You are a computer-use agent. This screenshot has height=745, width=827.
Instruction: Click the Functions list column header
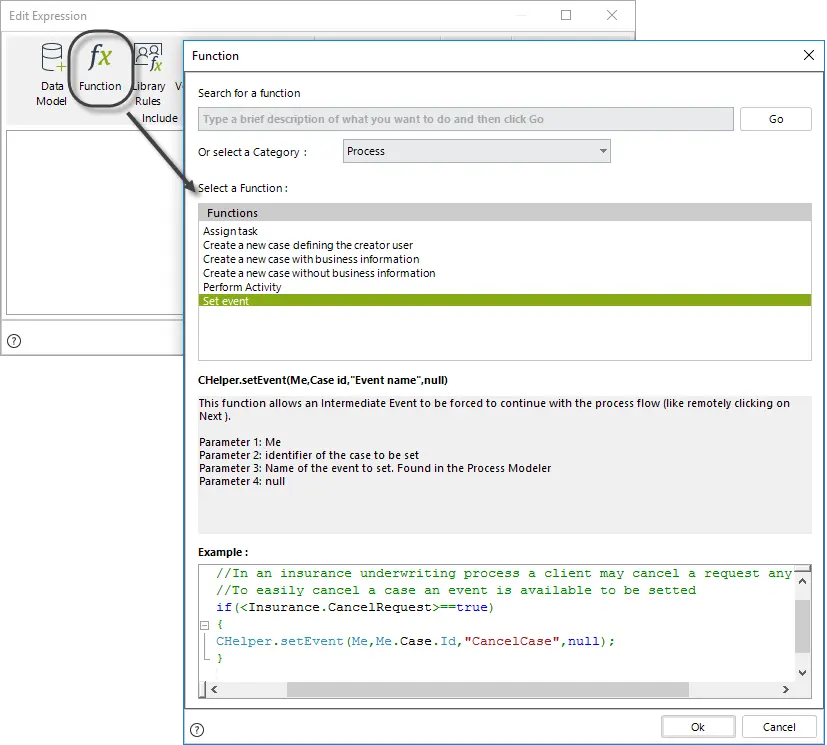pos(505,213)
